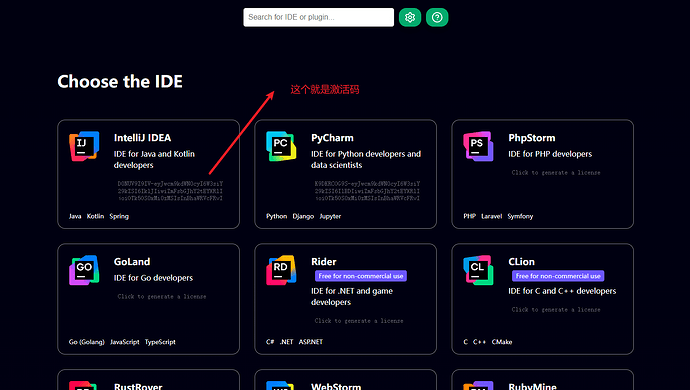Click the CMake tag
The width and height of the screenshot is (690, 390).
[502, 342]
